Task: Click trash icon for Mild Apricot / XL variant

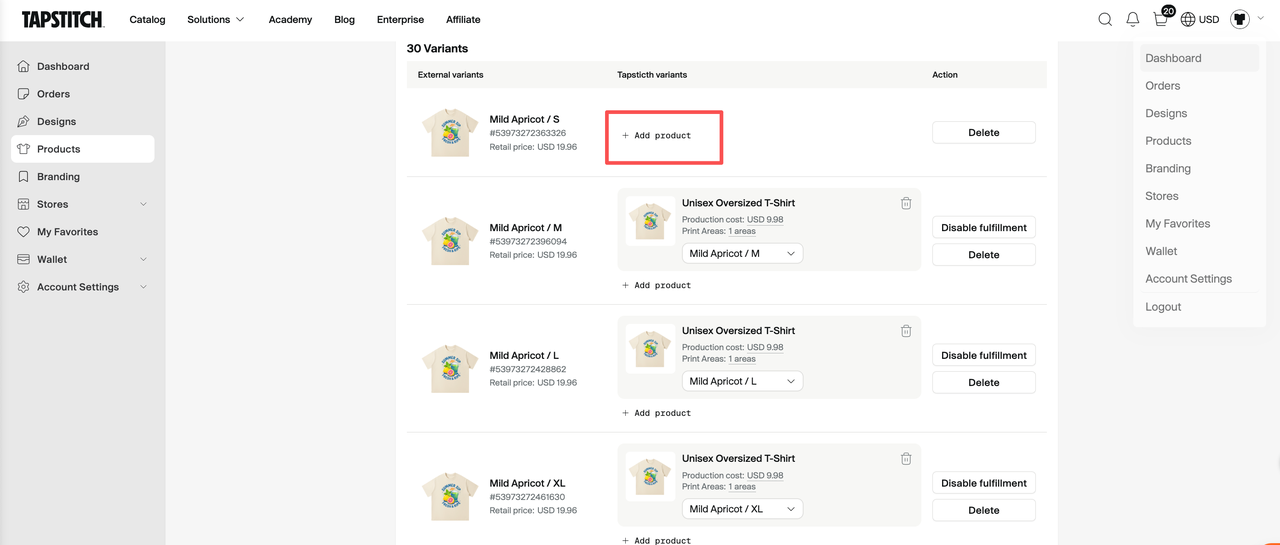Action: click(906, 459)
